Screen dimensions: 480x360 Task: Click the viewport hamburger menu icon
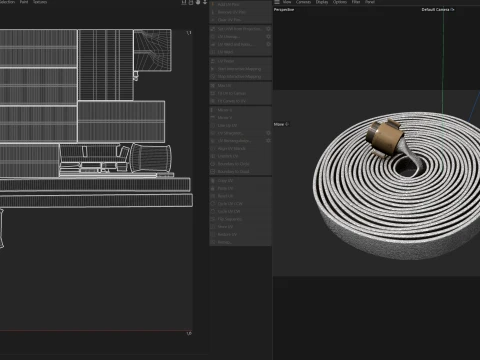277,2
